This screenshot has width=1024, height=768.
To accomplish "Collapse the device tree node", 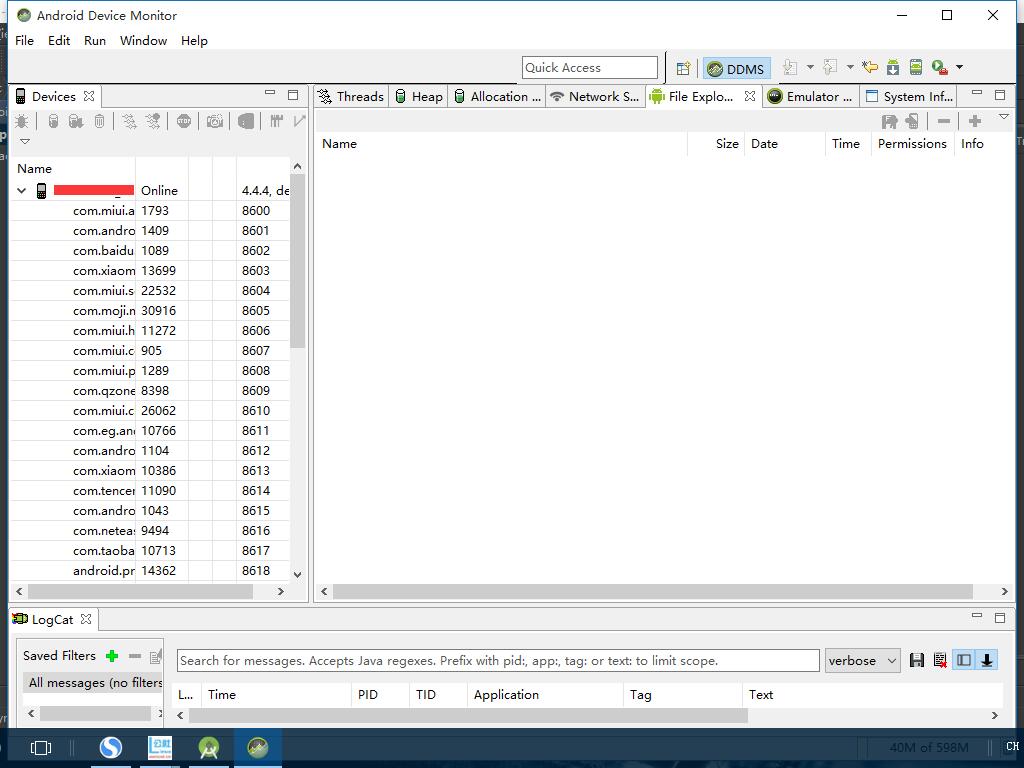I will [x=22, y=191].
